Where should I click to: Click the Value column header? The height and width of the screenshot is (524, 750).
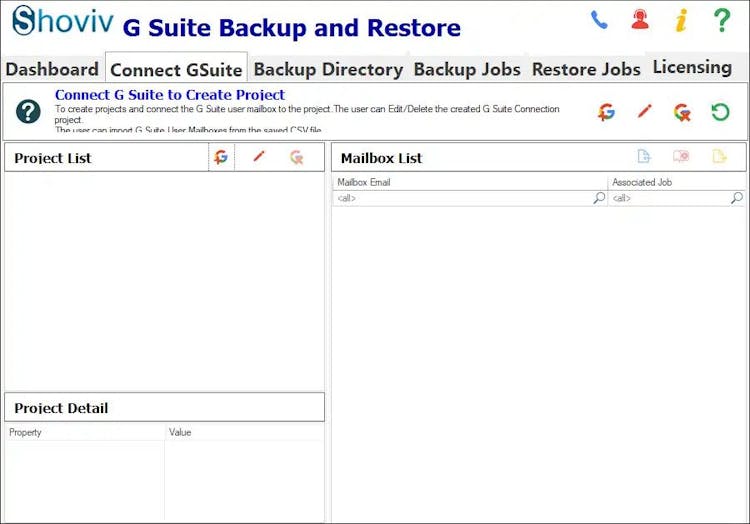point(244,432)
